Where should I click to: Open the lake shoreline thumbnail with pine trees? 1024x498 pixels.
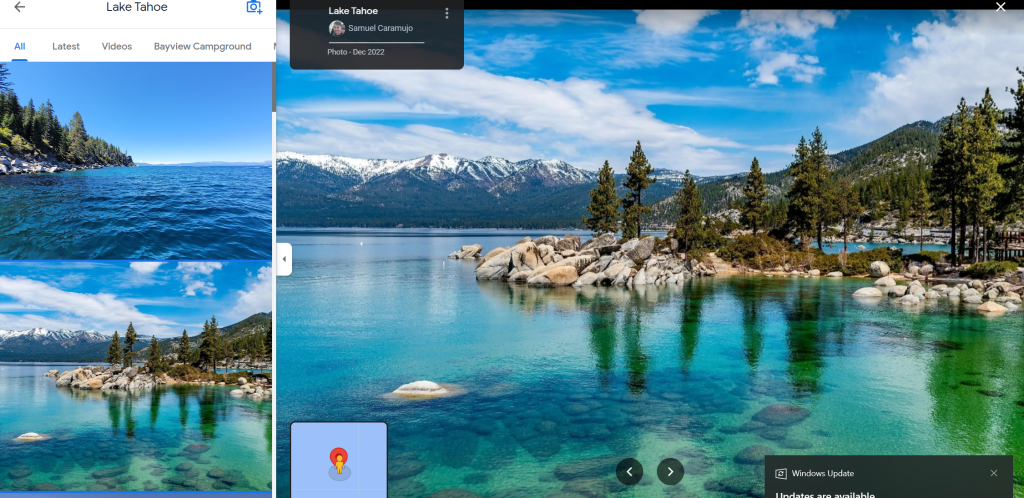click(x=135, y=161)
